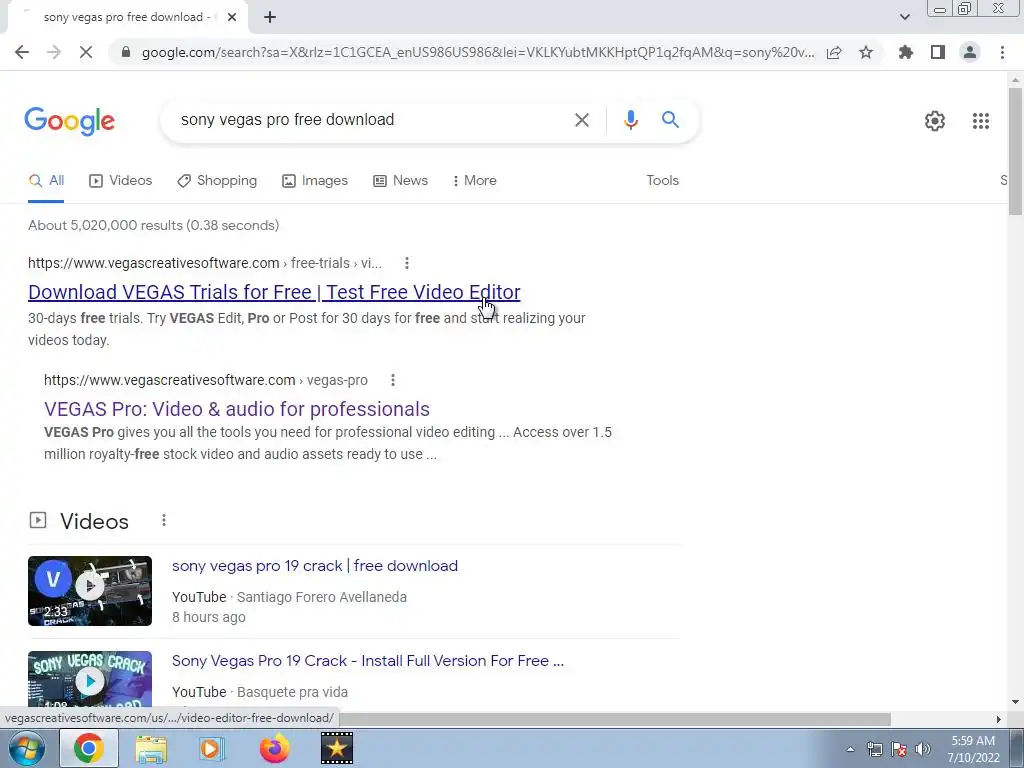
Task: Click the Videos section play icon
Action: (x=38, y=520)
